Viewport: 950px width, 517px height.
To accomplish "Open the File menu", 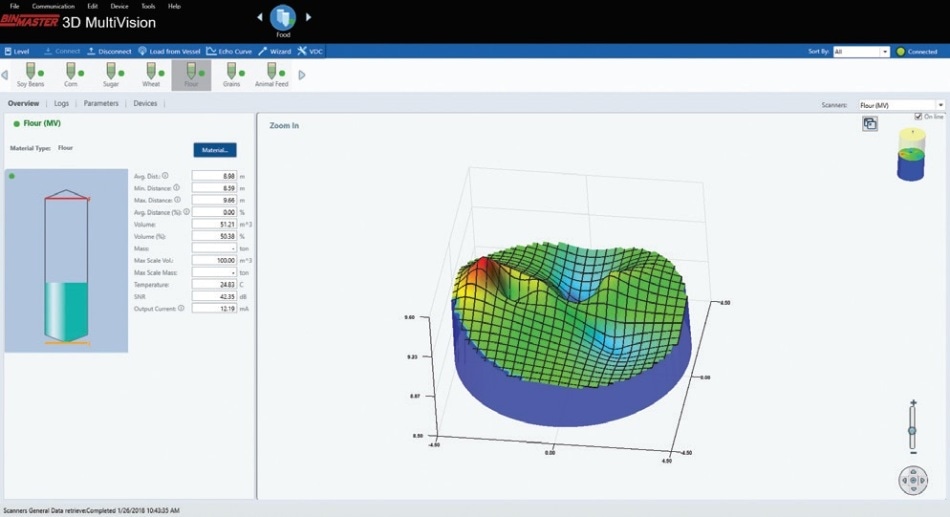I will coord(15,6).
